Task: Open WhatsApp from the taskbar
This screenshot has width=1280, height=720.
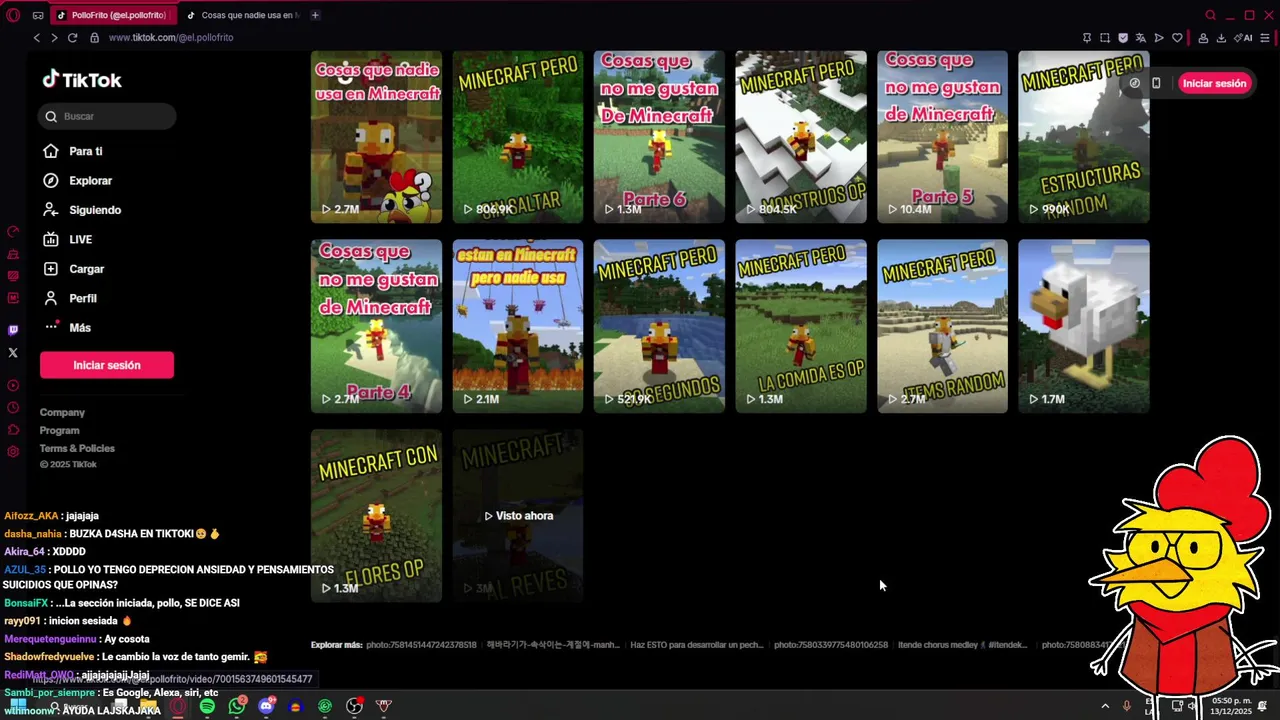Action: 237,706
